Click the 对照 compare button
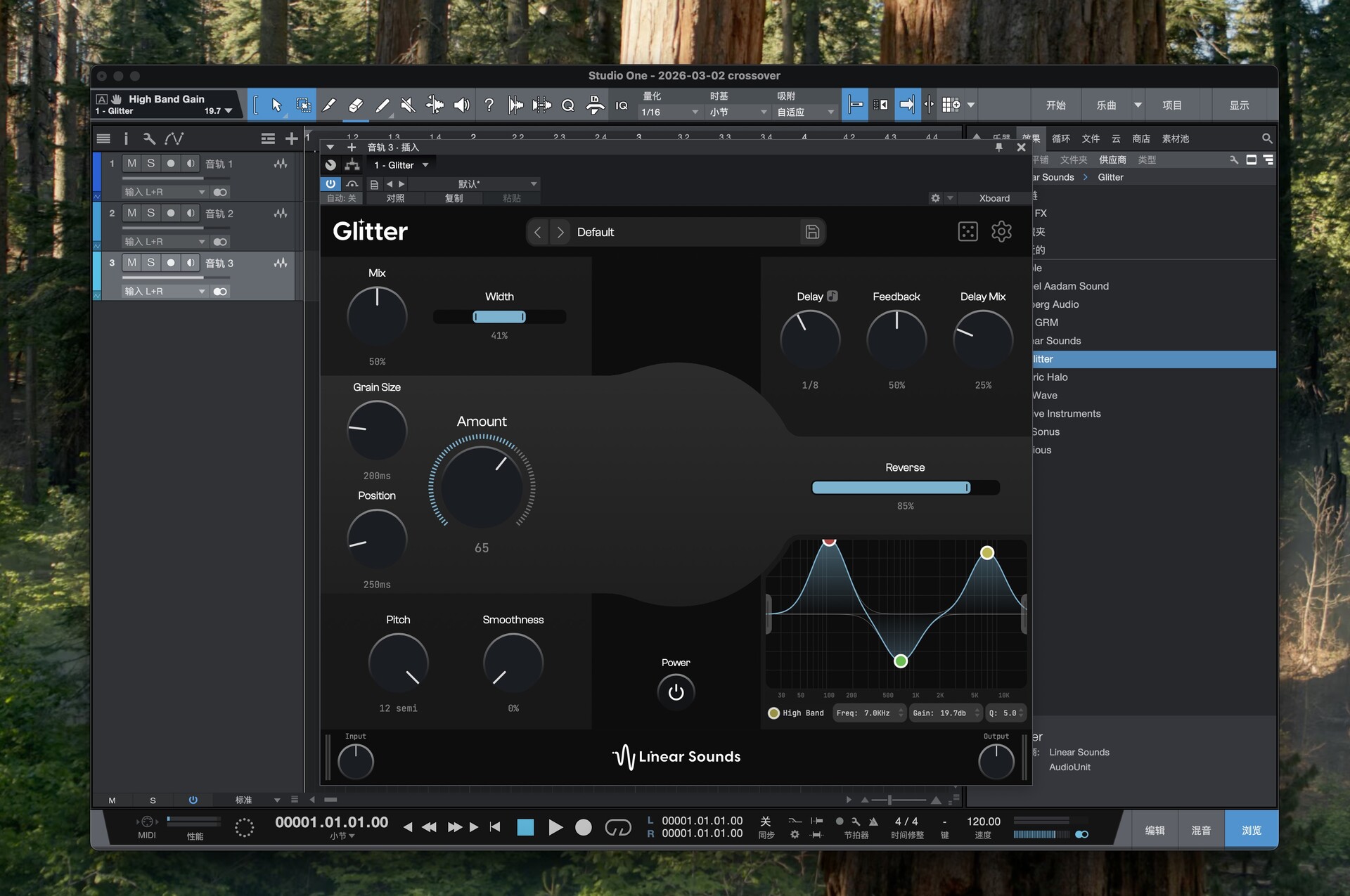 [395, 198]
